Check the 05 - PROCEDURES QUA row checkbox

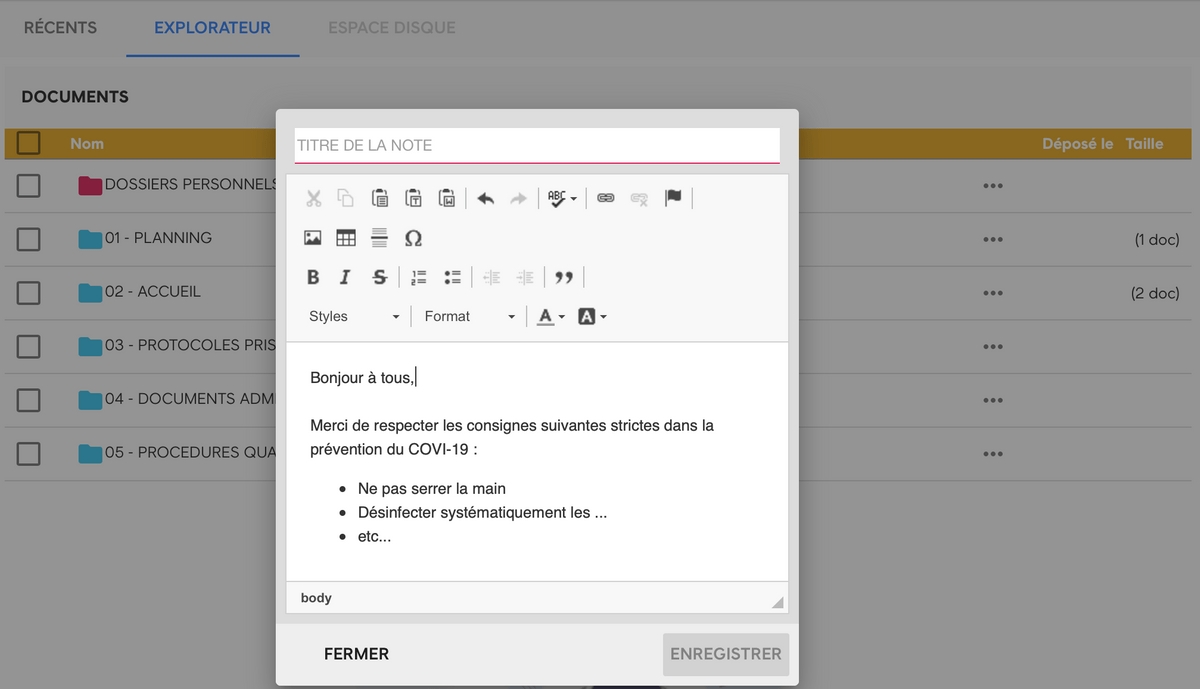click(29, 453)
